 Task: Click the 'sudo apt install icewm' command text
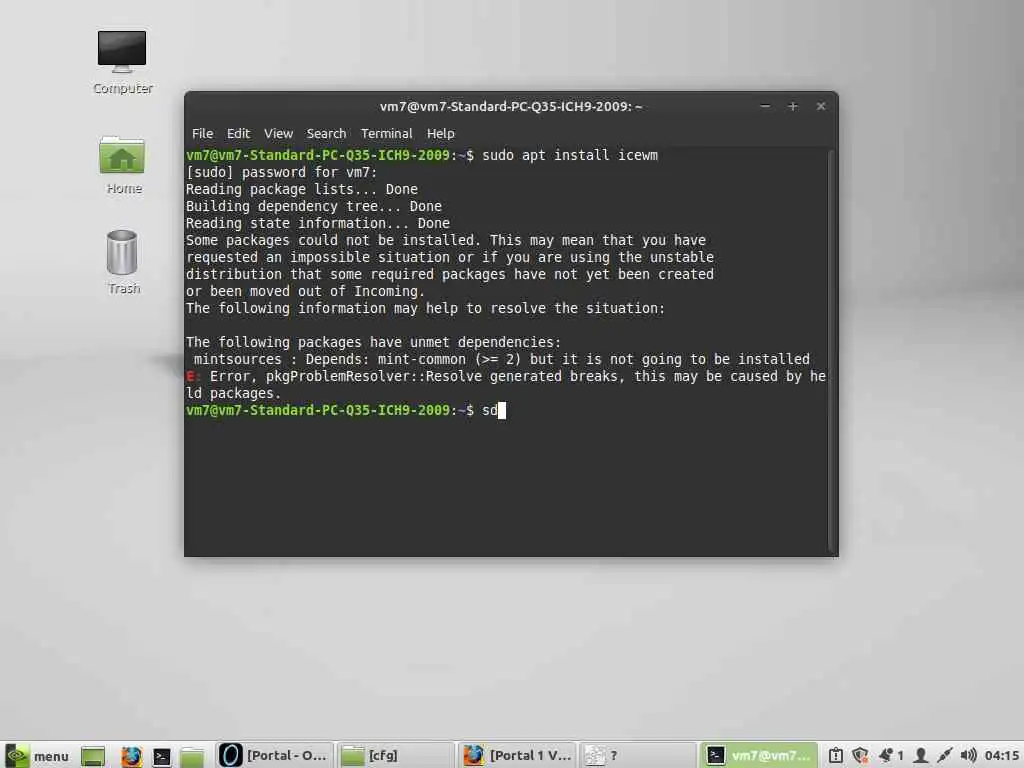click(570, 155)
